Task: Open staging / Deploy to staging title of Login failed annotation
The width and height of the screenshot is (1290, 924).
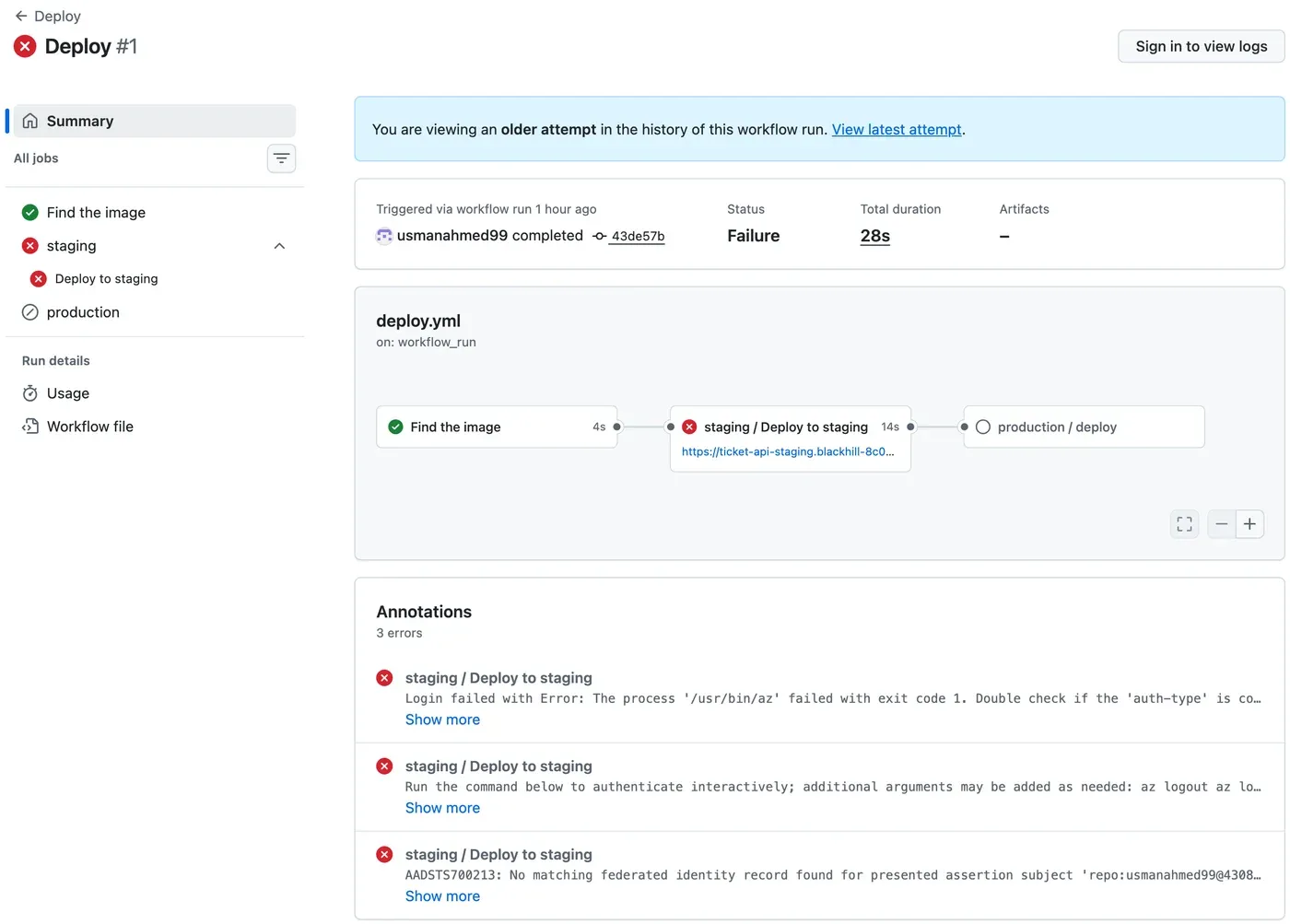Action: coord(498,678)
